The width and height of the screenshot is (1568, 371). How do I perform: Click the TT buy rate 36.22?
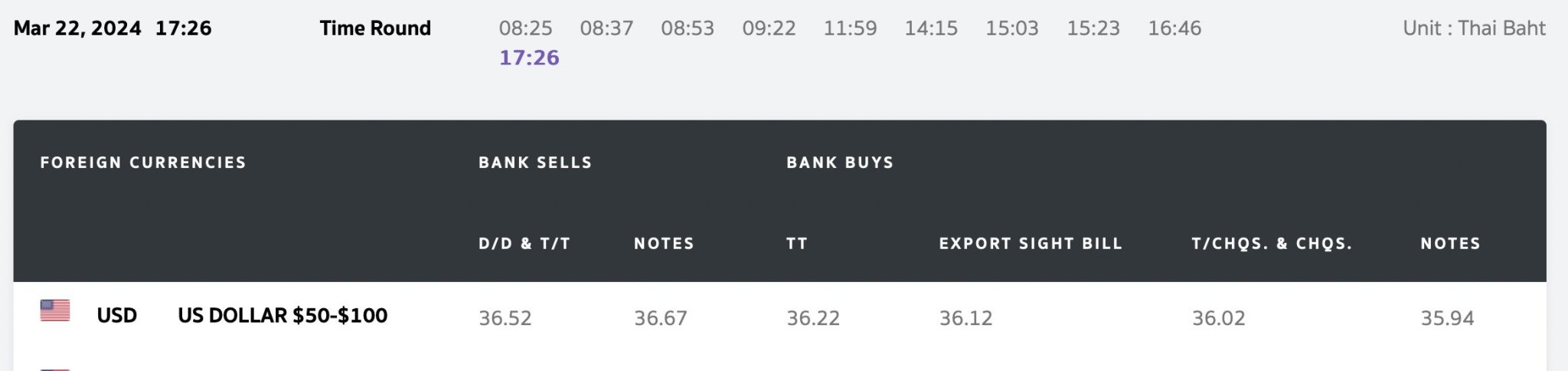813,318
